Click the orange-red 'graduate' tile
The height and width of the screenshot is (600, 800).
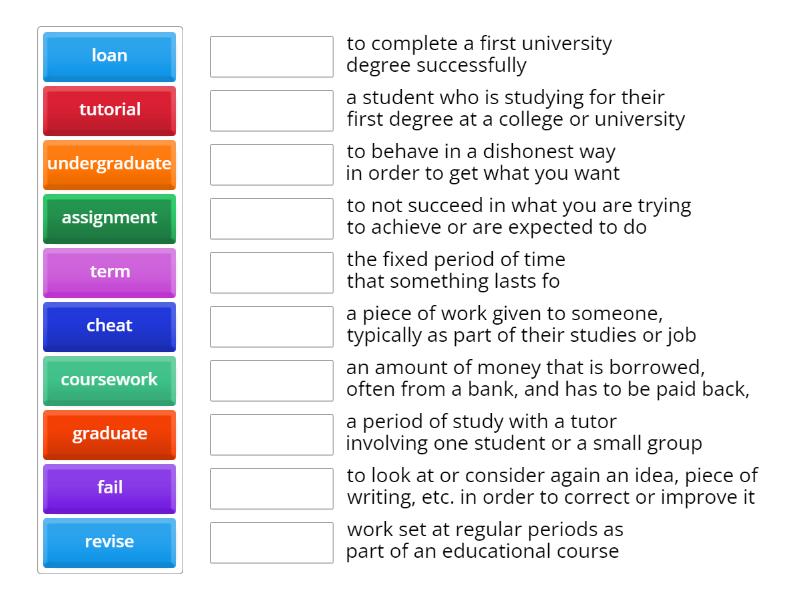pos(110,434)
